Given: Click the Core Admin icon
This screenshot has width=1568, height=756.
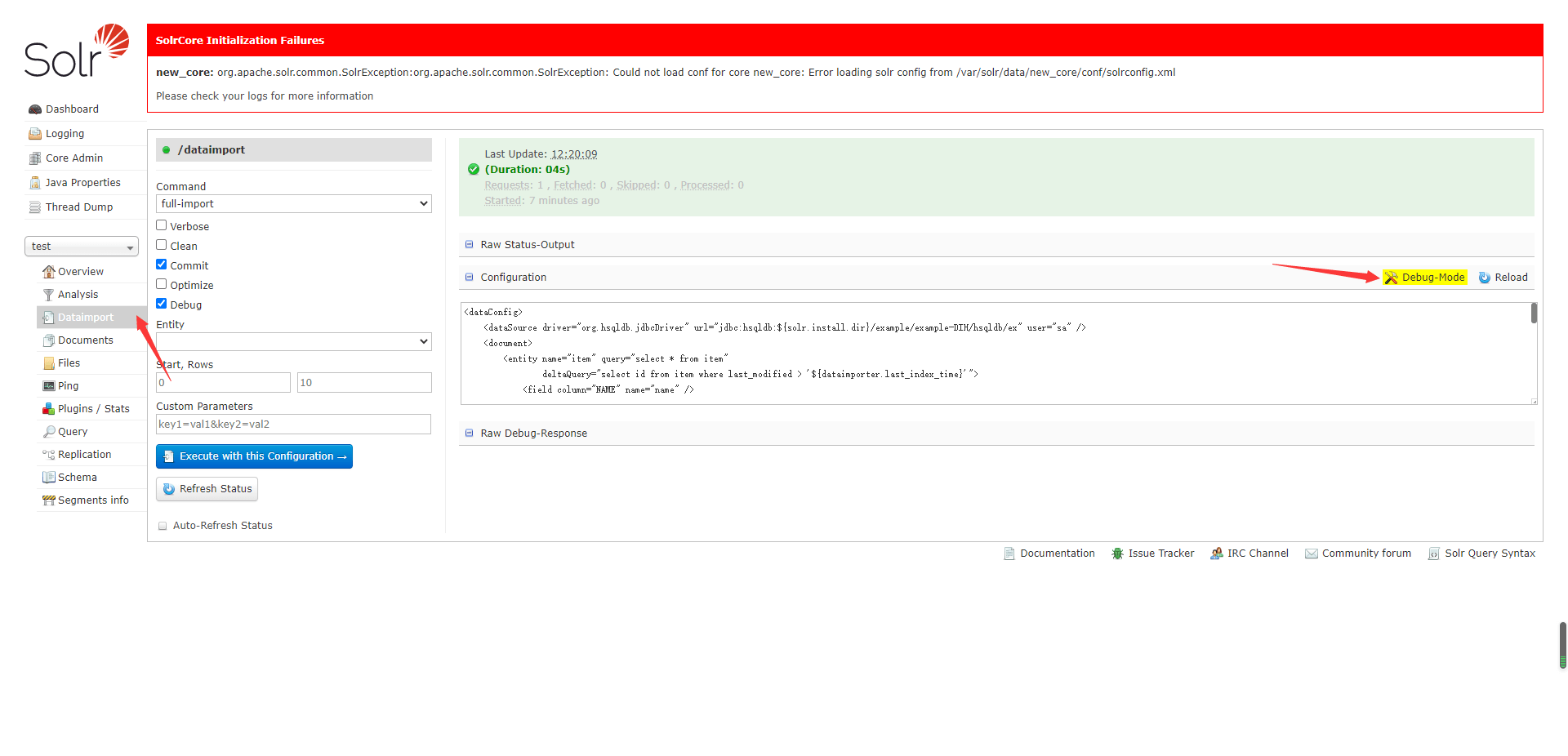Looking at the screenshot, I should (x=34, y=158).
